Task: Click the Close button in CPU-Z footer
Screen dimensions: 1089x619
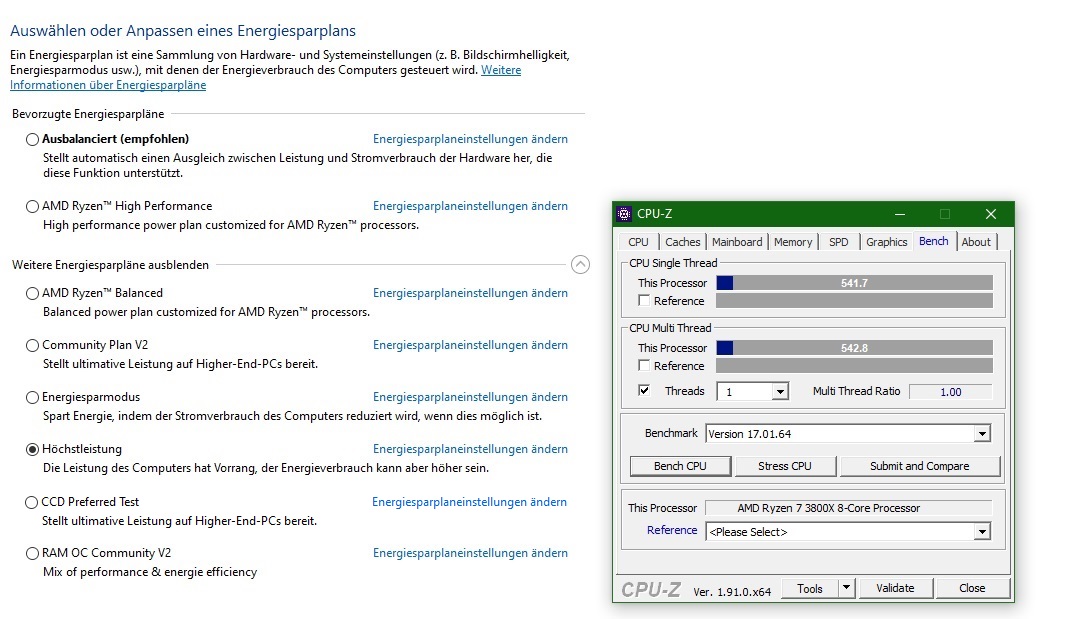Action: pos(972,588)
